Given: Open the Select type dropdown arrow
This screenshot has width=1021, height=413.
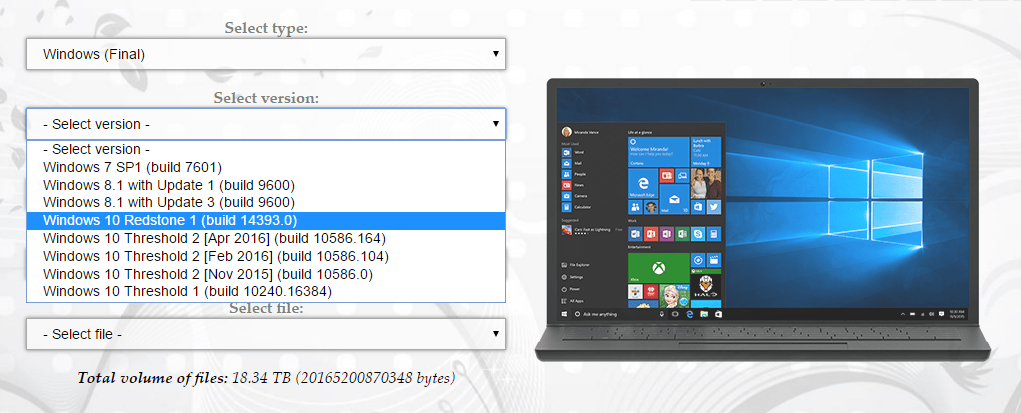Looking at the screenshot, I should click(495, 54).
